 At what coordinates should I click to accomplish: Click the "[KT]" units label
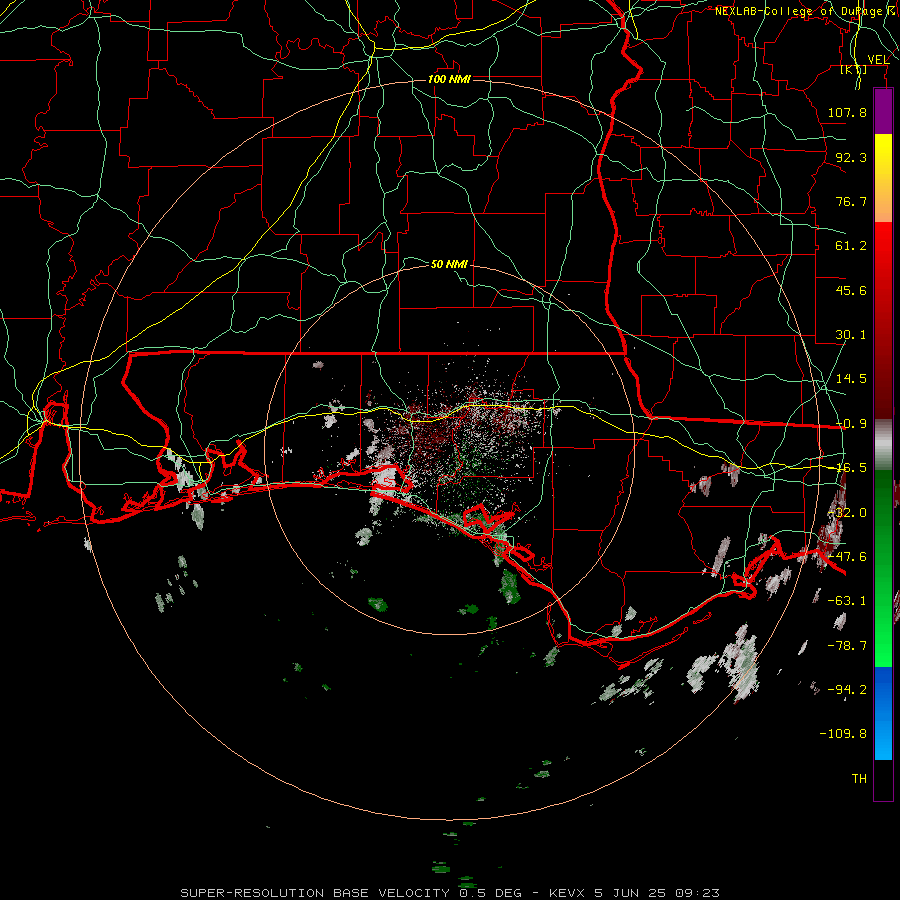[854, 69]
